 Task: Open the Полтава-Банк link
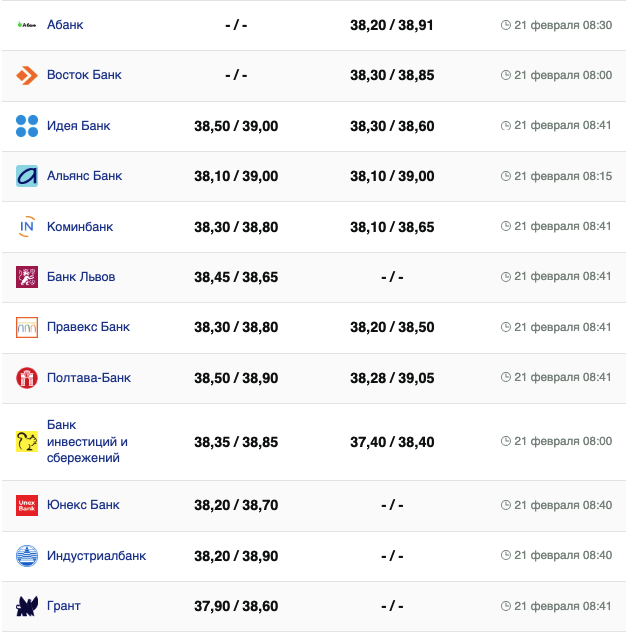pyautogui.click(x=89, y=378)
